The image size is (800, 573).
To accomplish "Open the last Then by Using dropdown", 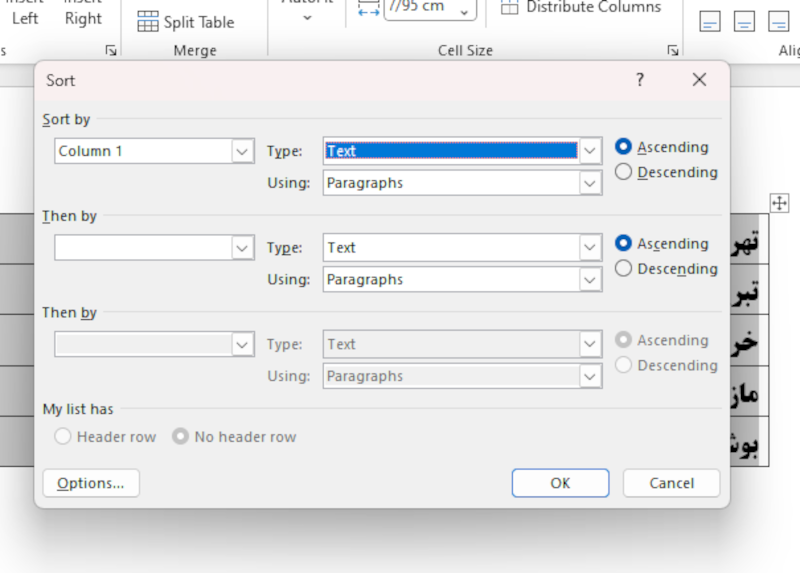I will coord(590,377).
